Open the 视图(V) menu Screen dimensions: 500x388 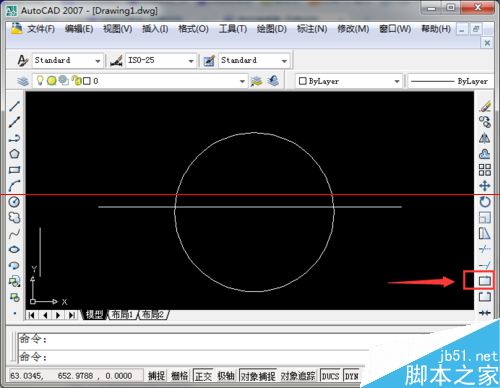[x=117, y=29]
